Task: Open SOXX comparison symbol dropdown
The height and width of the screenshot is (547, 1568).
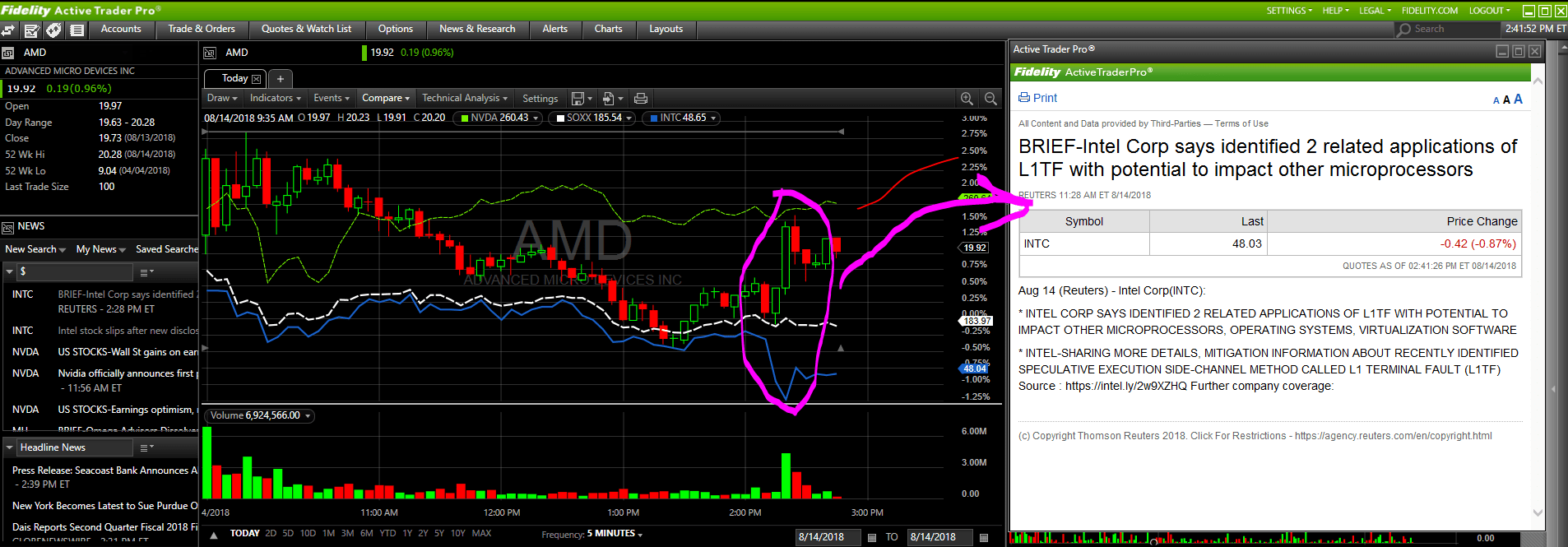Action: (x=629, y=118)
